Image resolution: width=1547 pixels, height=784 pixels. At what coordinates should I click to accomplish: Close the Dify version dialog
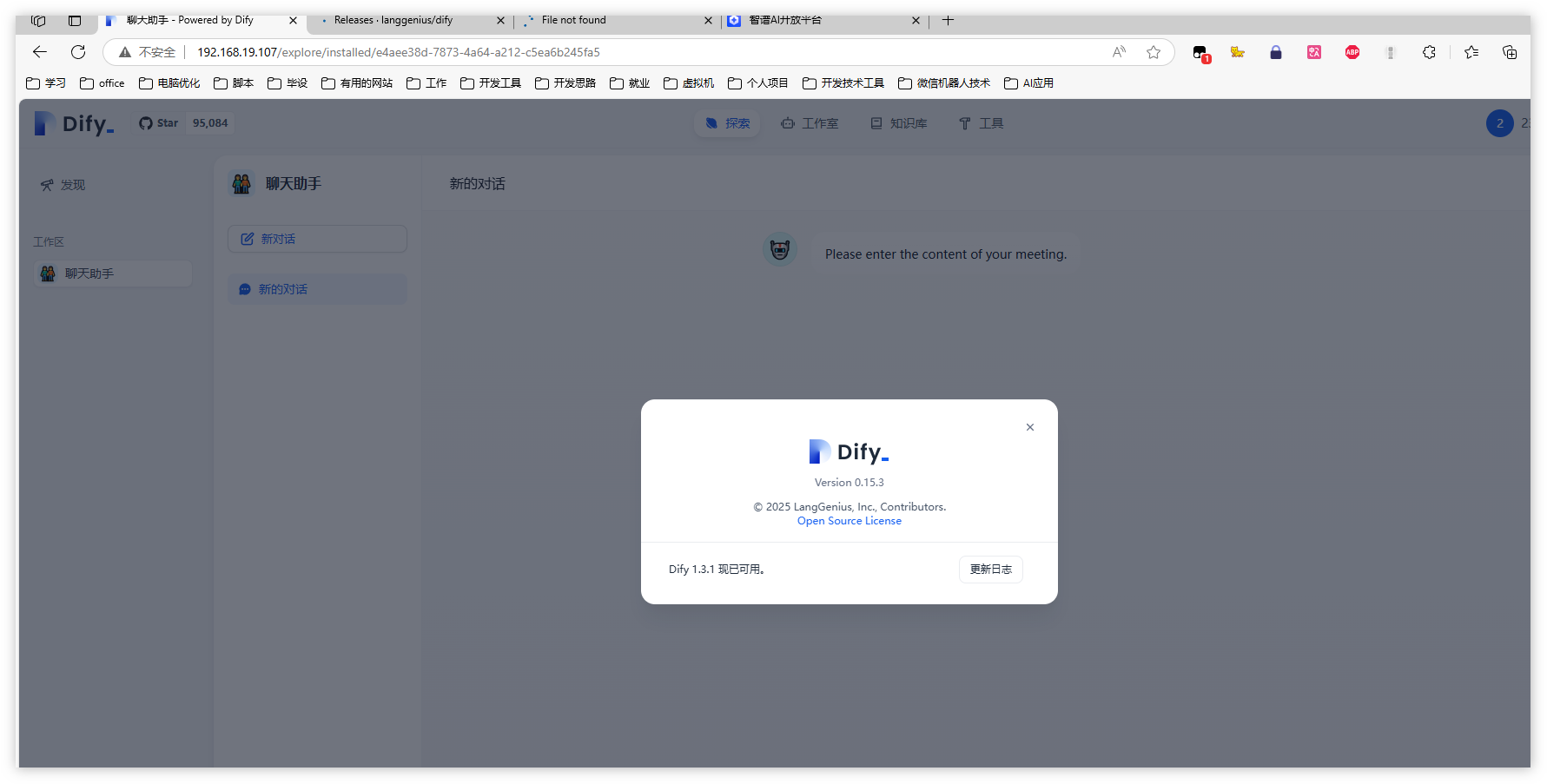point(1029,427)
